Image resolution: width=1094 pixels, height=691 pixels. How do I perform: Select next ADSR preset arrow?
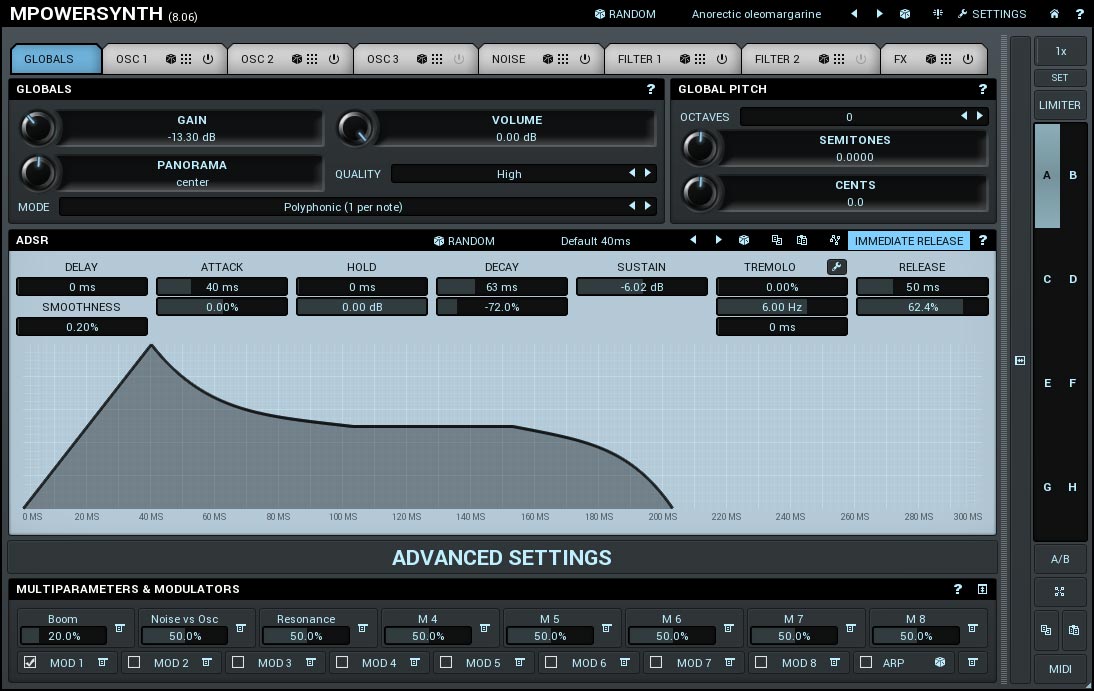click(719, 240)
